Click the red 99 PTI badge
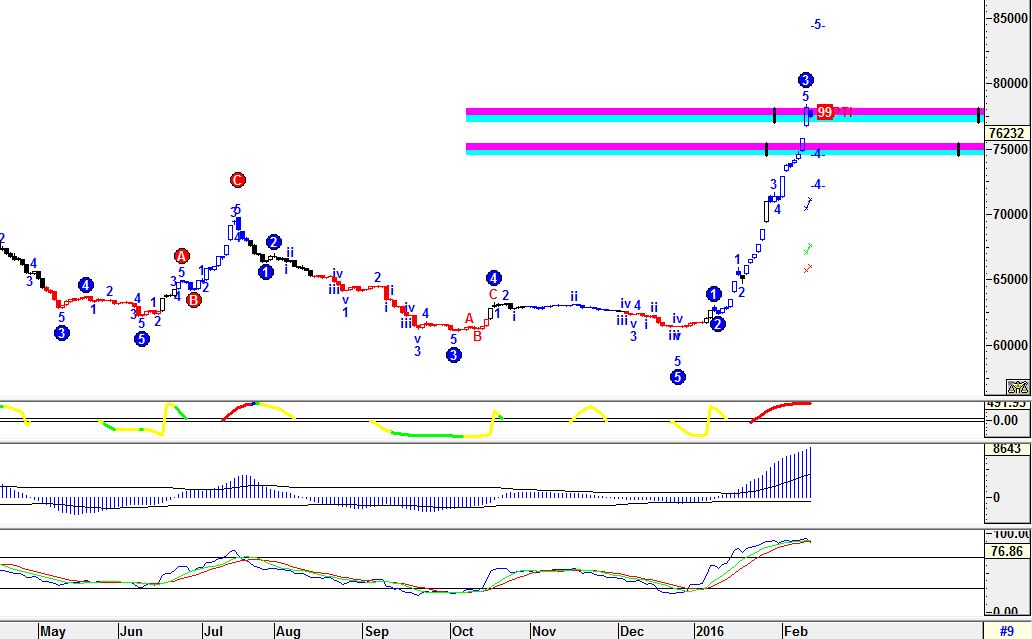Image resolution: width=1032 pixels, height=639 pixels. point(825,112)
